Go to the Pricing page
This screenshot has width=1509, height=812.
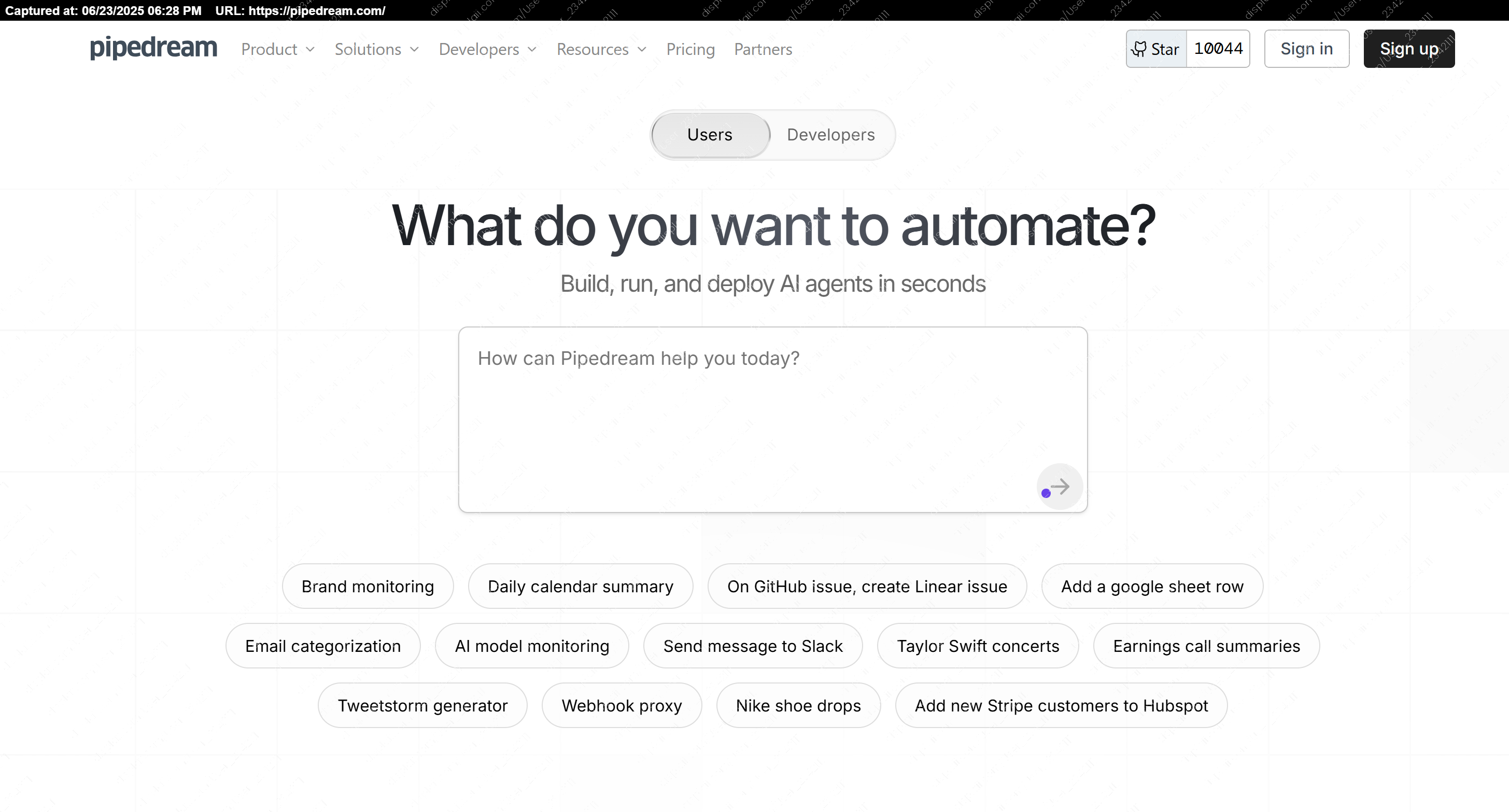[690, 49]
